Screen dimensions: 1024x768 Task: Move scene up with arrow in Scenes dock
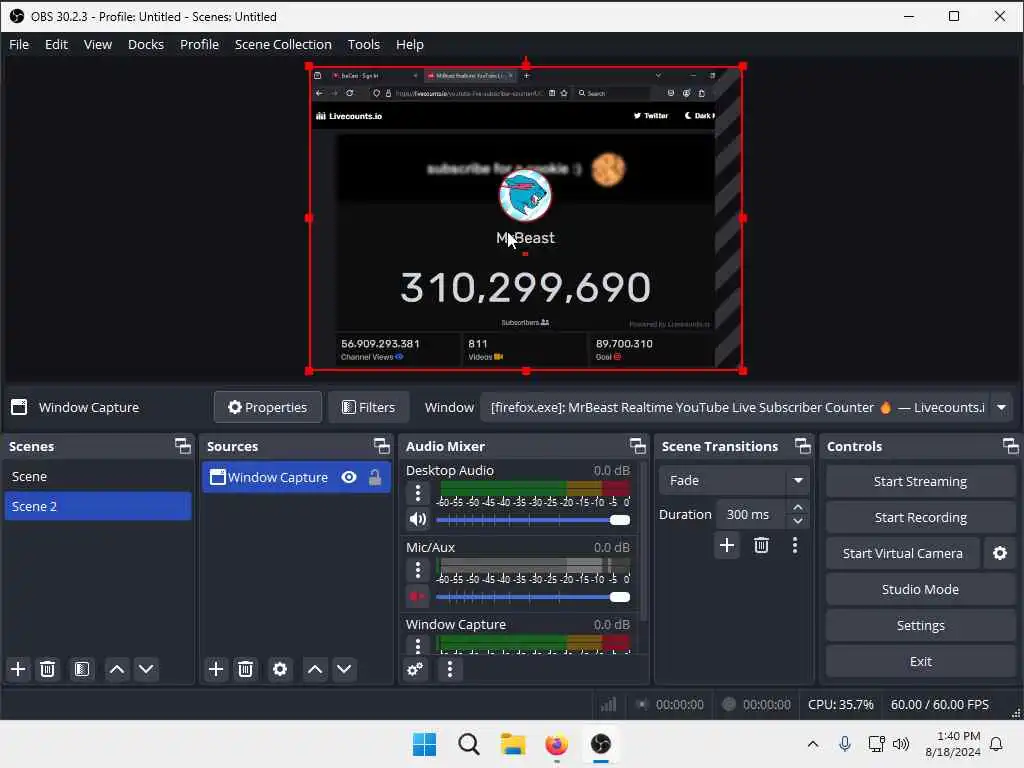point(117,669)
